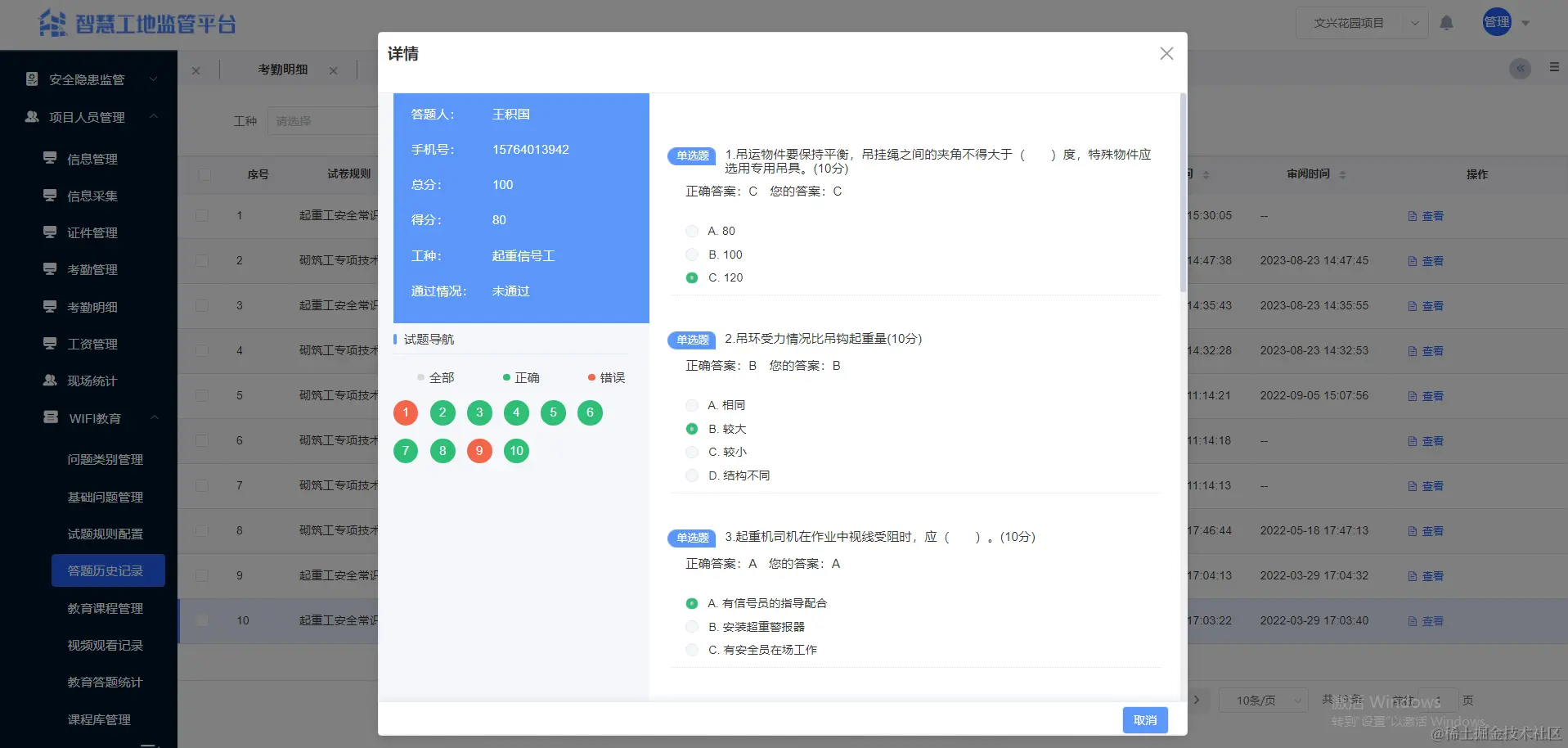Screen dimensions: 1568x748
Task: Select 教育课程管理 in the sidebar menu
Action: (x=105, y=608)
